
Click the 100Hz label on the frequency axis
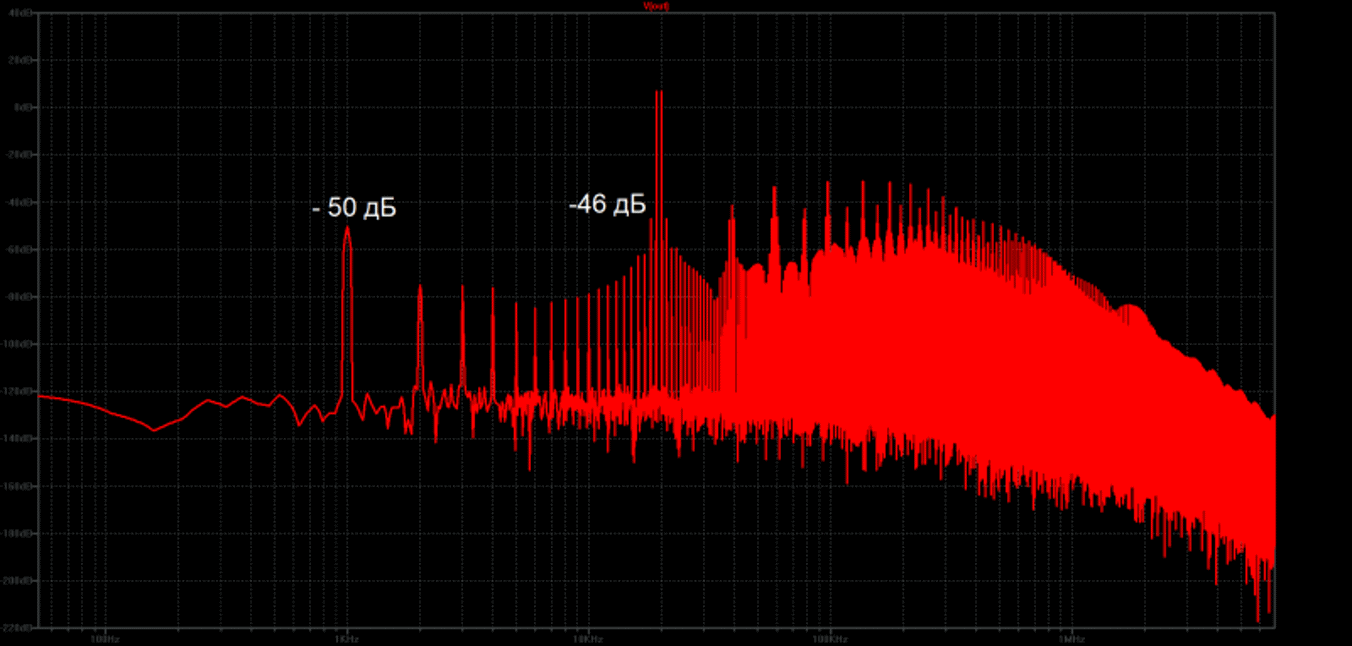coord(104,638)
